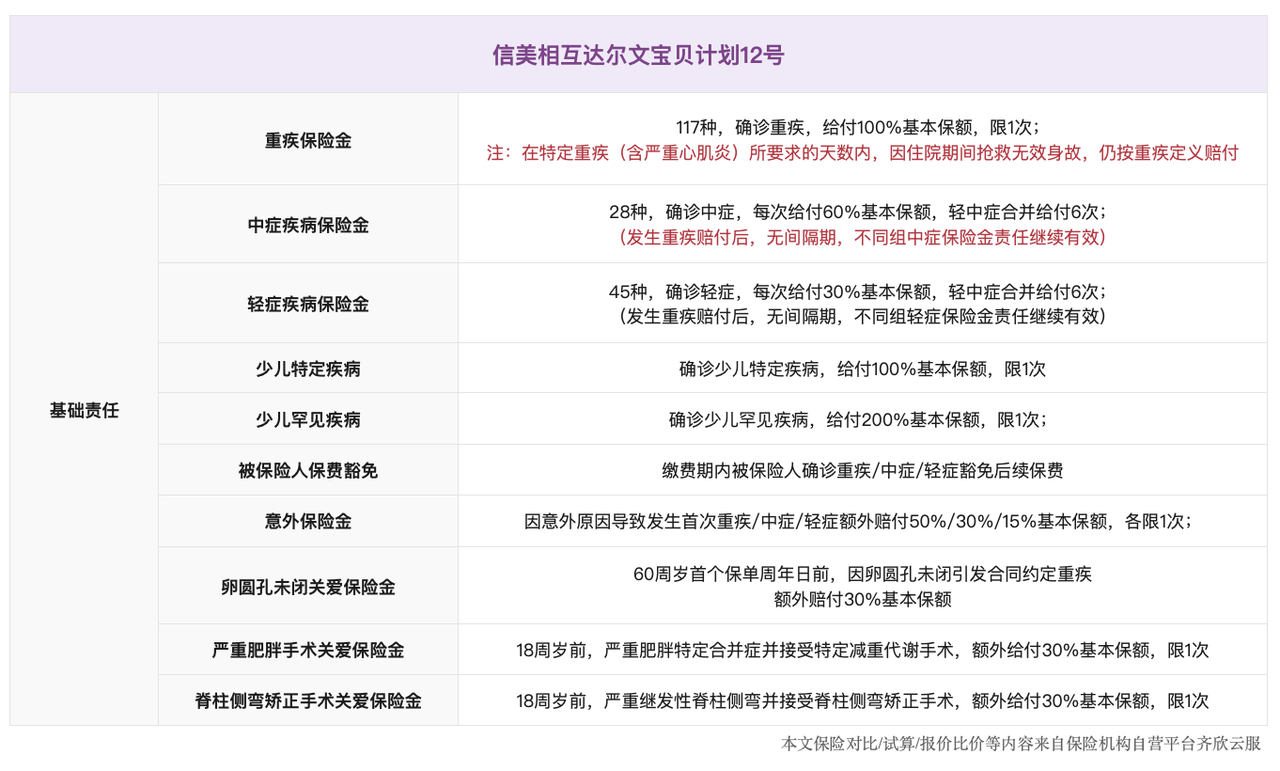
Task: Select the 轻症疾病保险金 row label
Action: [308, 304]
